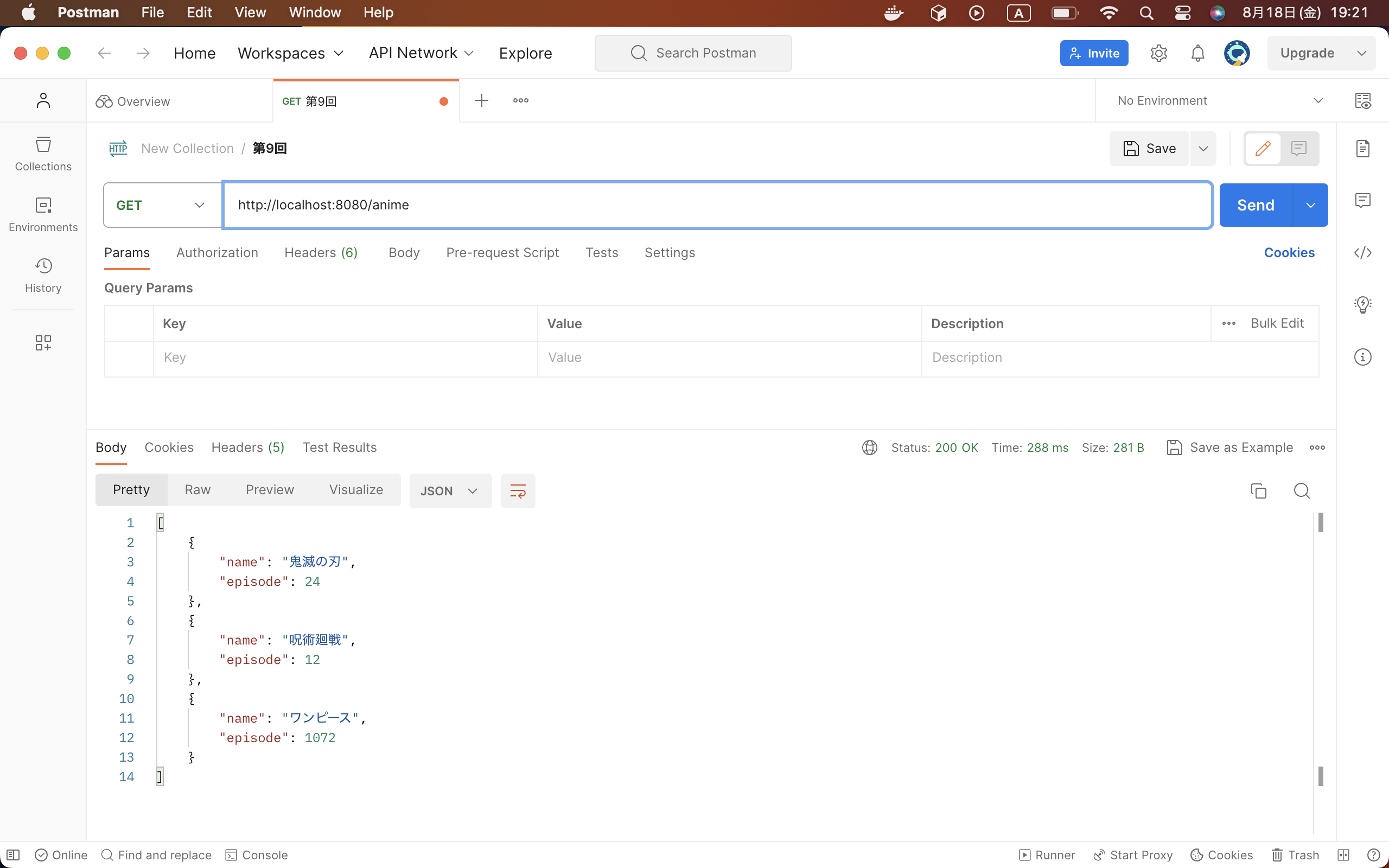Open notifications bell icon
Image resolution: width=1389 pixels, height=868 pixels.
pyautogui.click(x=1197, y=53)
